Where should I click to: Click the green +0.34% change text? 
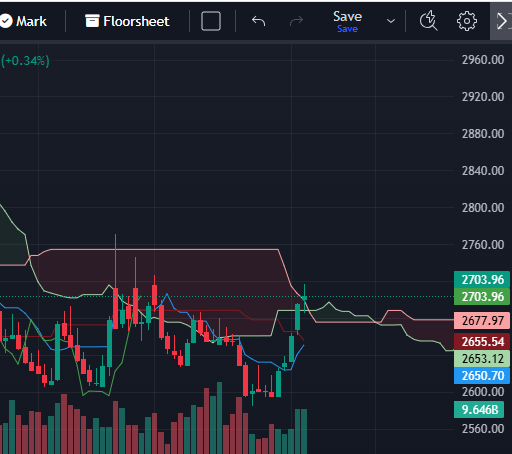click(x=25, y=61)
